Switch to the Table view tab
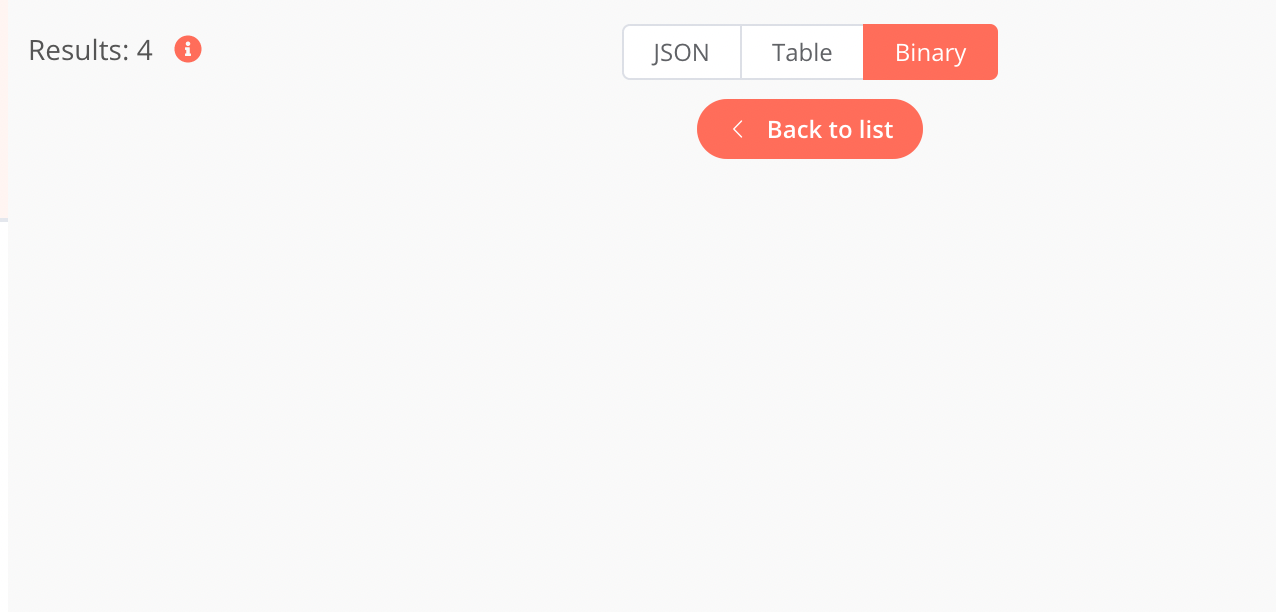This screenshot has width=1276, height=612. [802, 52]
